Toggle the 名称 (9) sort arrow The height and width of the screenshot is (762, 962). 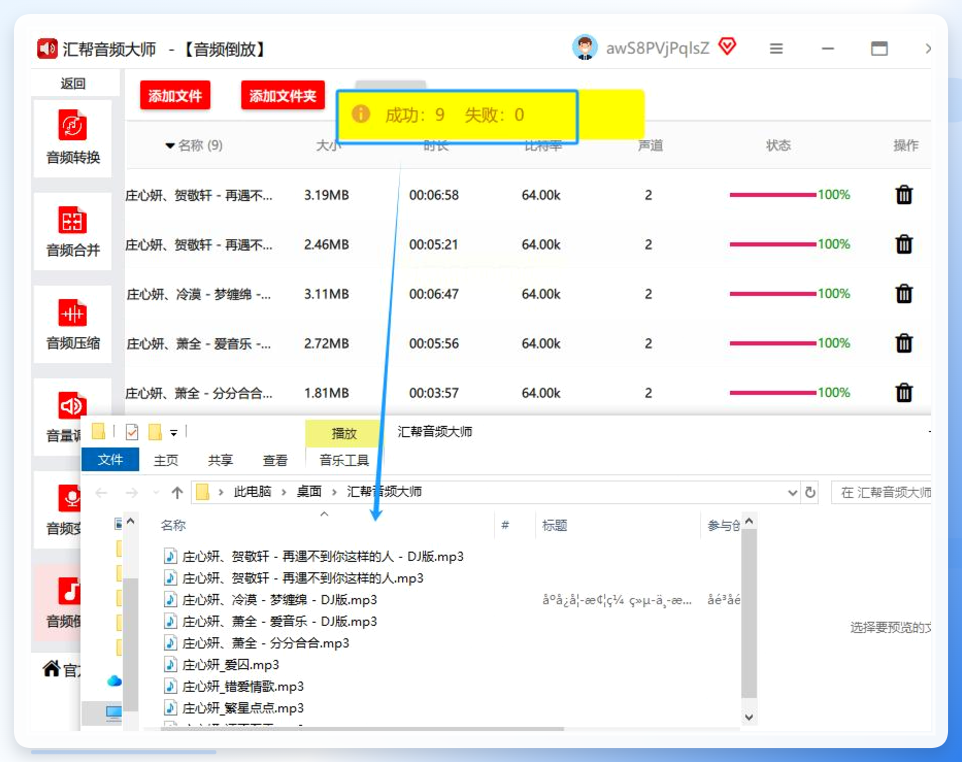170,145
